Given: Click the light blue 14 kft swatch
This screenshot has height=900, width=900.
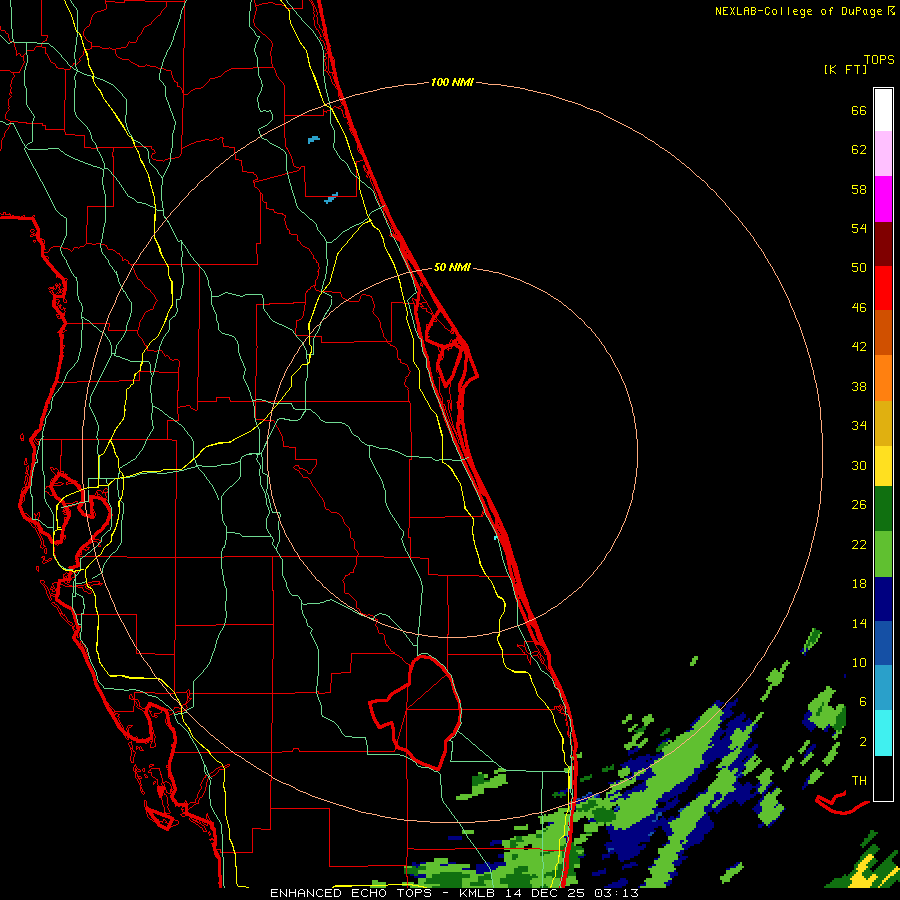Looking at the screenshot, I should point(883,688).
